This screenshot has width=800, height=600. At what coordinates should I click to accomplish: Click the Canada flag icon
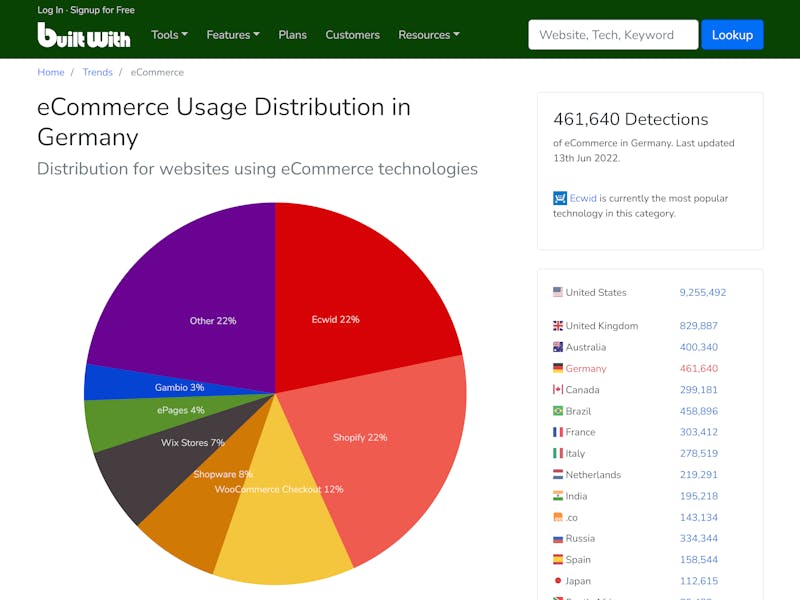[558, 389]
